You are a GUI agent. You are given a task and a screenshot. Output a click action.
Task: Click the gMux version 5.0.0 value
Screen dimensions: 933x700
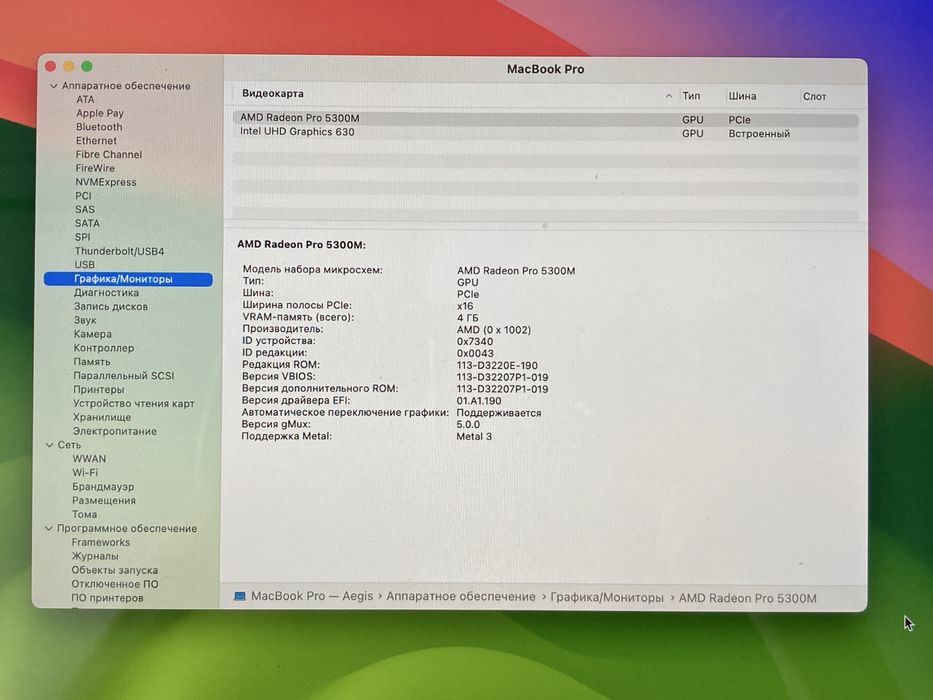coord(468,424)
